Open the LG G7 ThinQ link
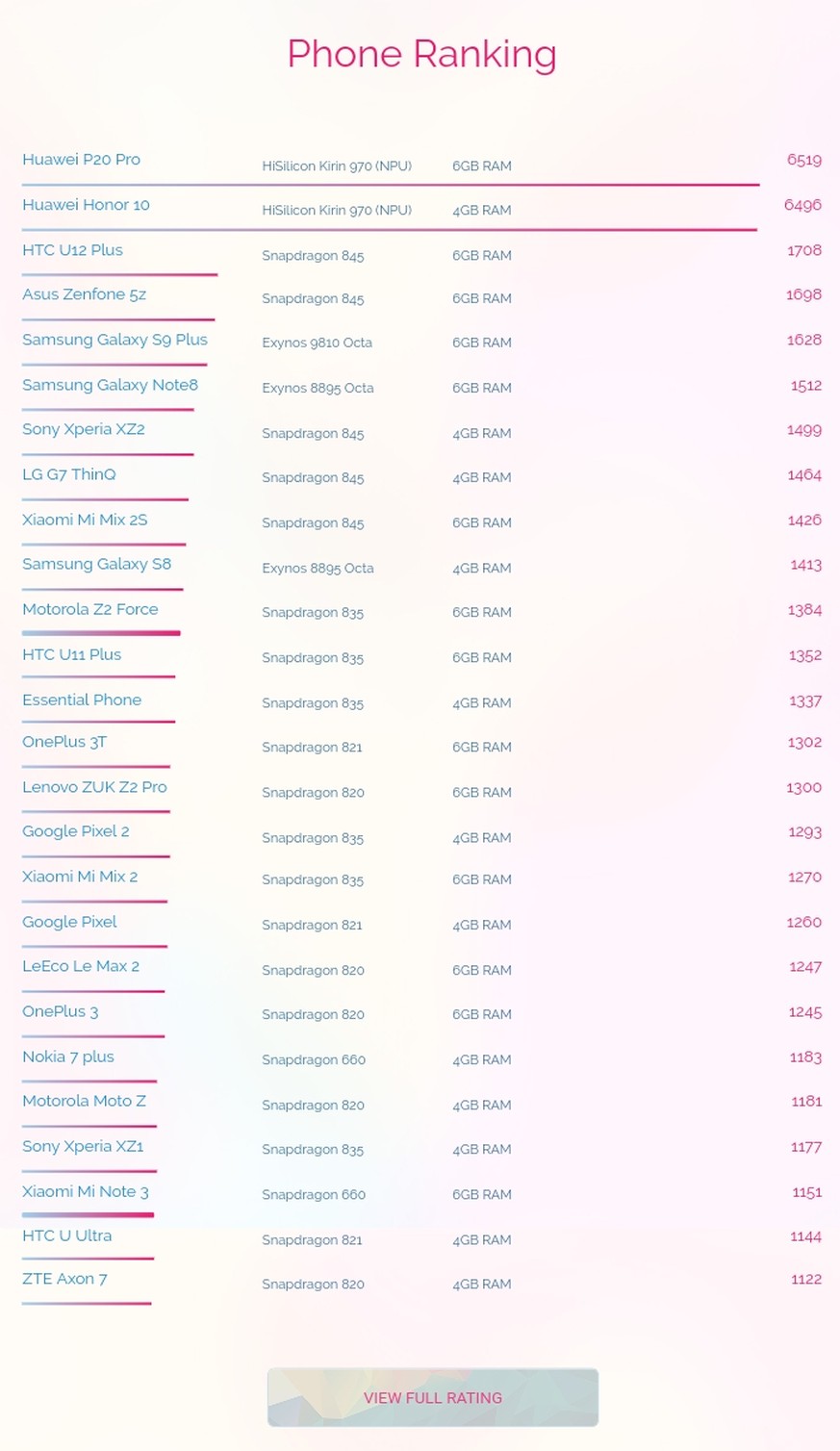This screenshot has width=840, height=1451. (69, 474)
